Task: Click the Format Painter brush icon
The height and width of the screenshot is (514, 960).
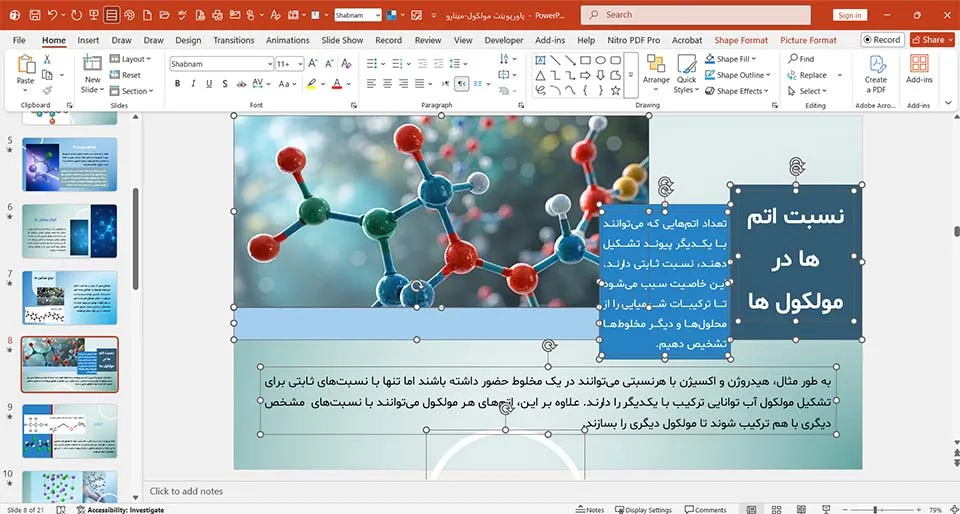Action: [47, 90]
